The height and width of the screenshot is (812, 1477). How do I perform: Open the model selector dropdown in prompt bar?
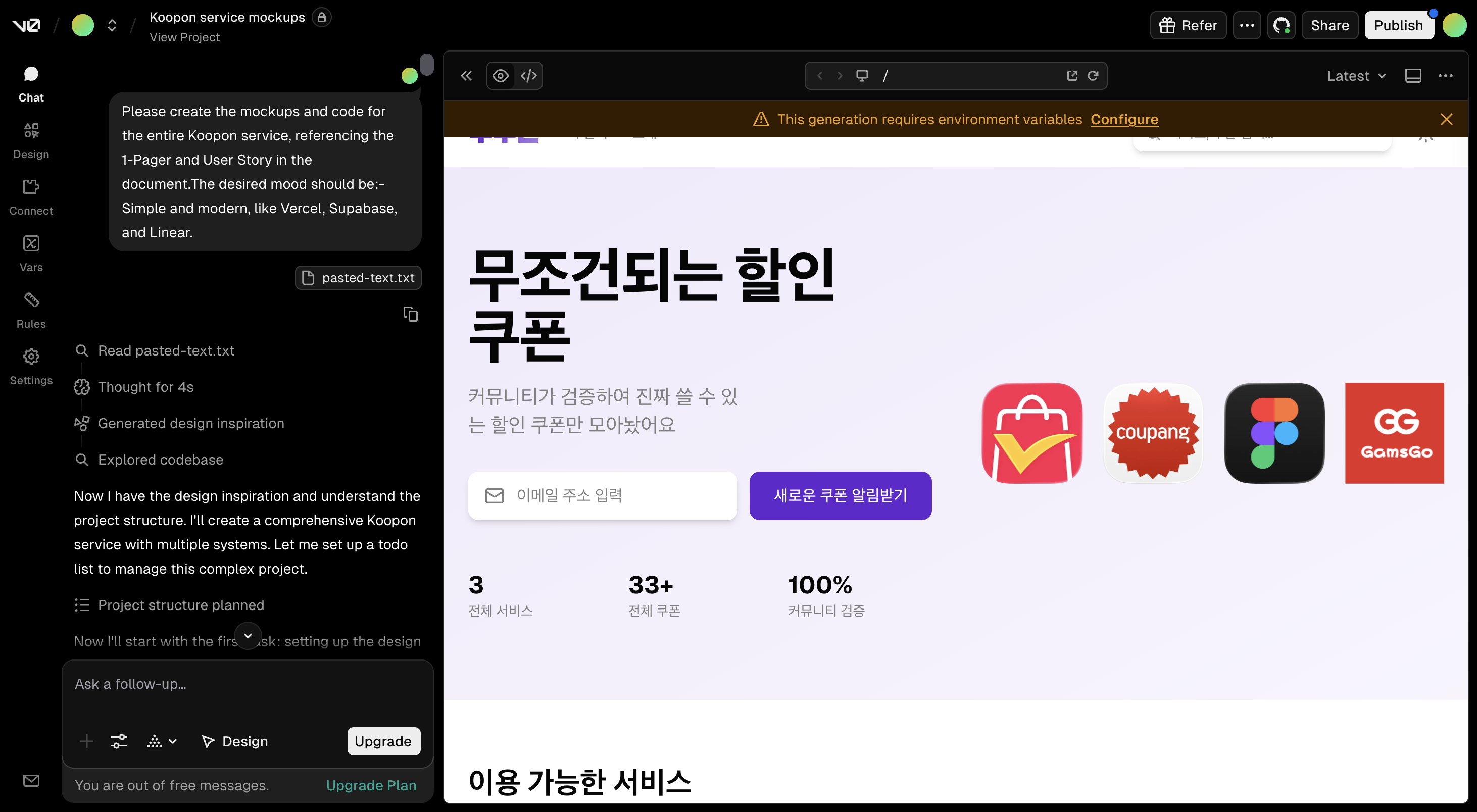click(x=162, y=741)
